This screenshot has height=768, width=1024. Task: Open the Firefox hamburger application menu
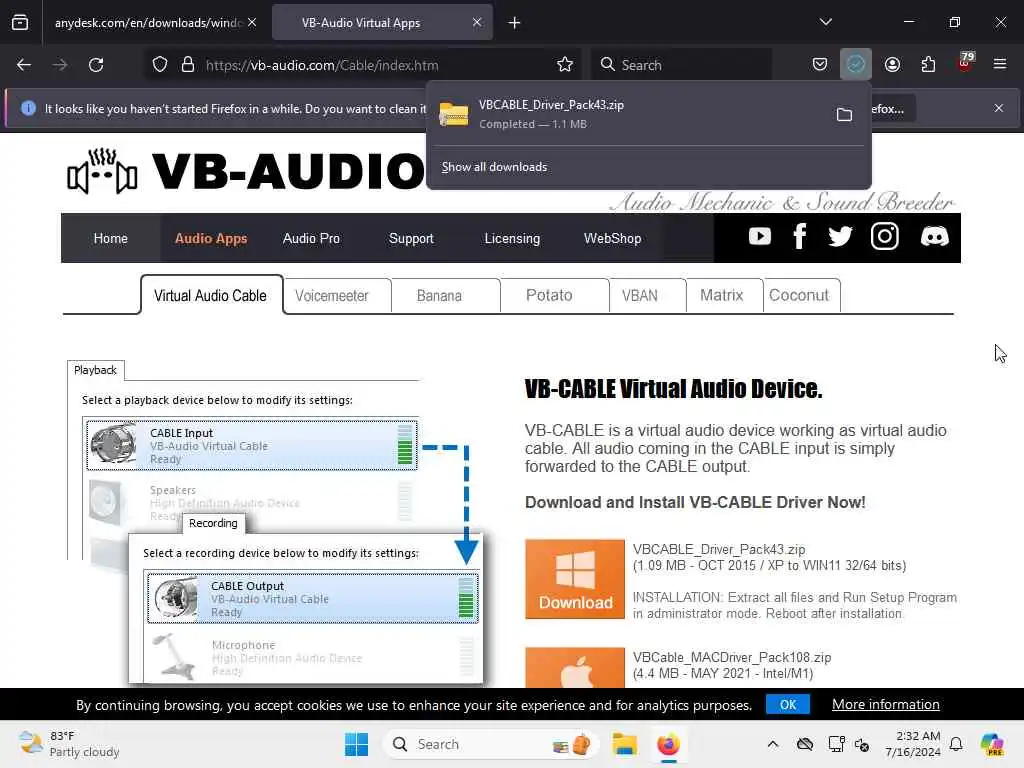1000,65
